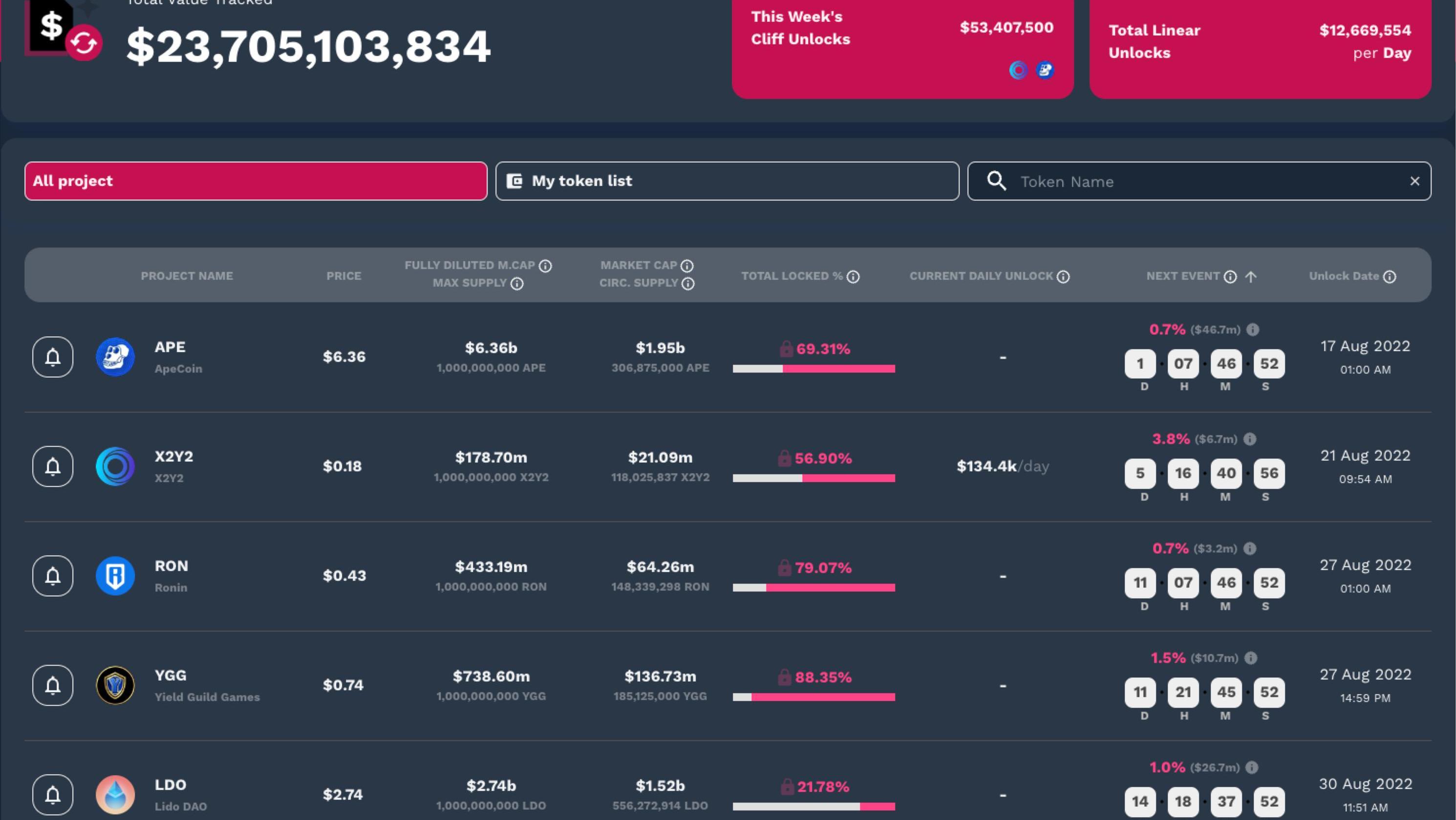The height and width of the screenshot is (820, 1456).
Task: Click the Lido DAO droplet icon
Action: coord(115,794)
